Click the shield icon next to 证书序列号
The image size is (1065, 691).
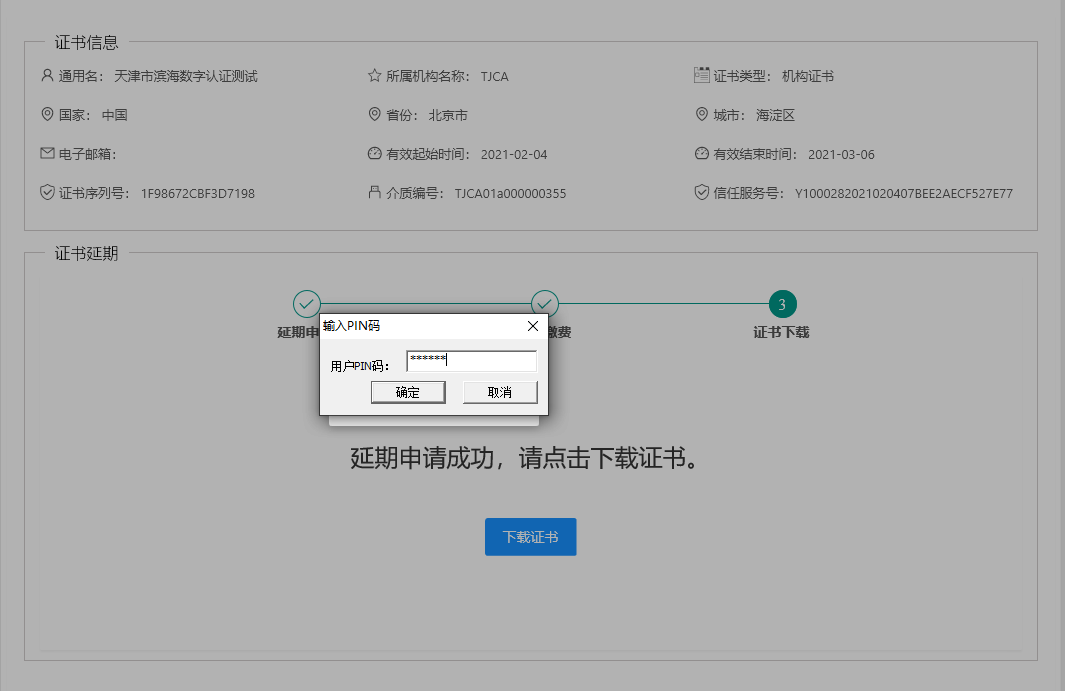[47, 192]
